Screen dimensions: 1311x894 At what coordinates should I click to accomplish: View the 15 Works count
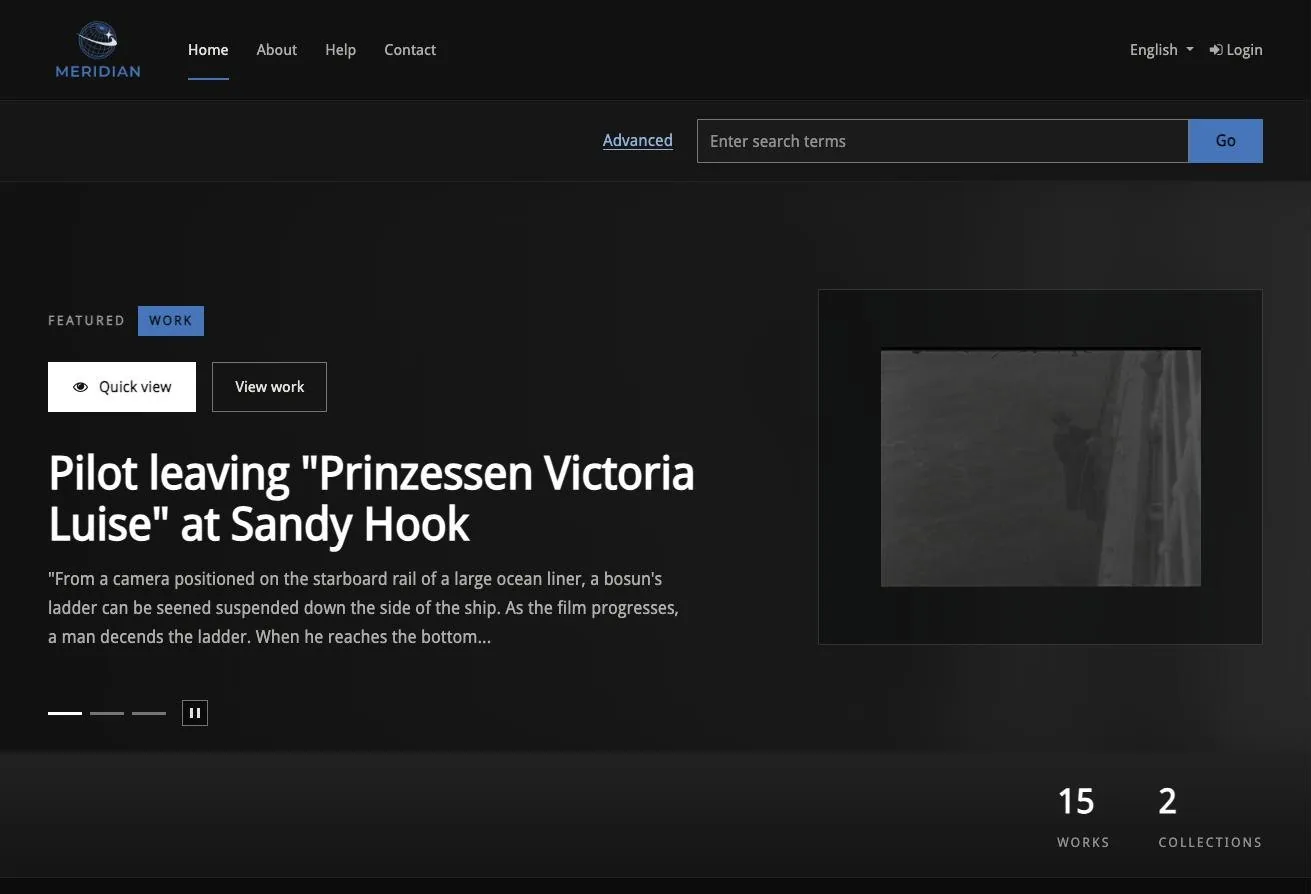pos(1082,816)
